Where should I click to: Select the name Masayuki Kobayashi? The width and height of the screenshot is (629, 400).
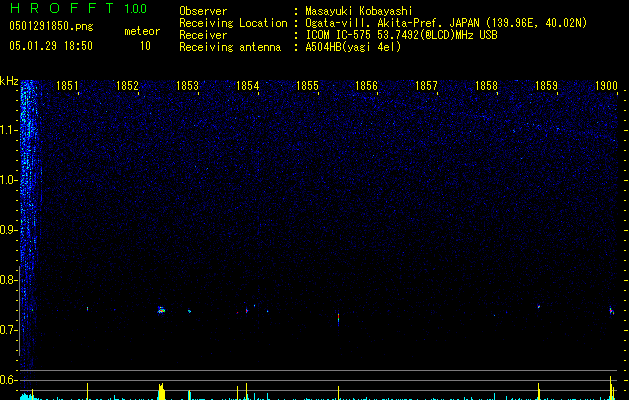(359, 11)
